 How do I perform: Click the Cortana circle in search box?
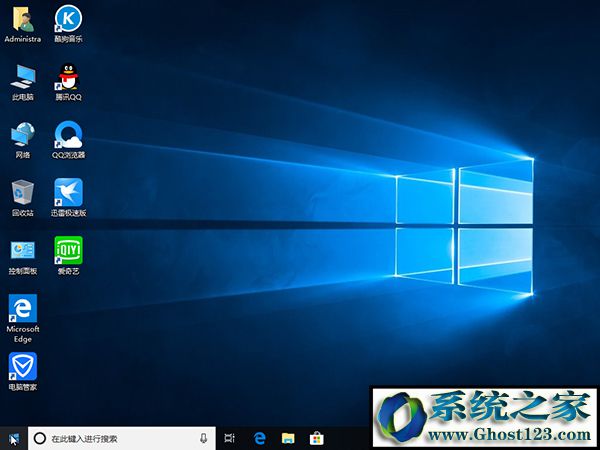tap(40, 439)
